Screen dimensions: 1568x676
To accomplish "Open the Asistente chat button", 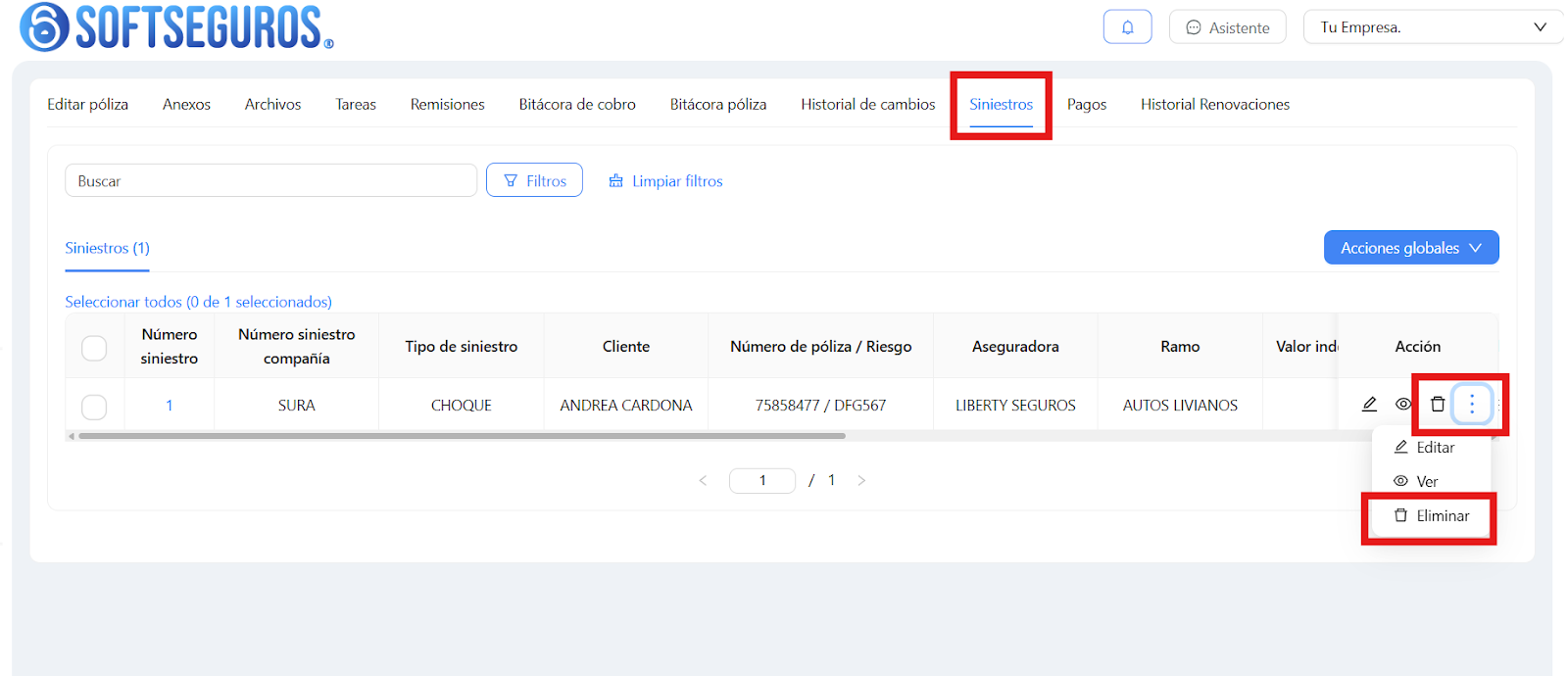I will (x=1227, y=27).
